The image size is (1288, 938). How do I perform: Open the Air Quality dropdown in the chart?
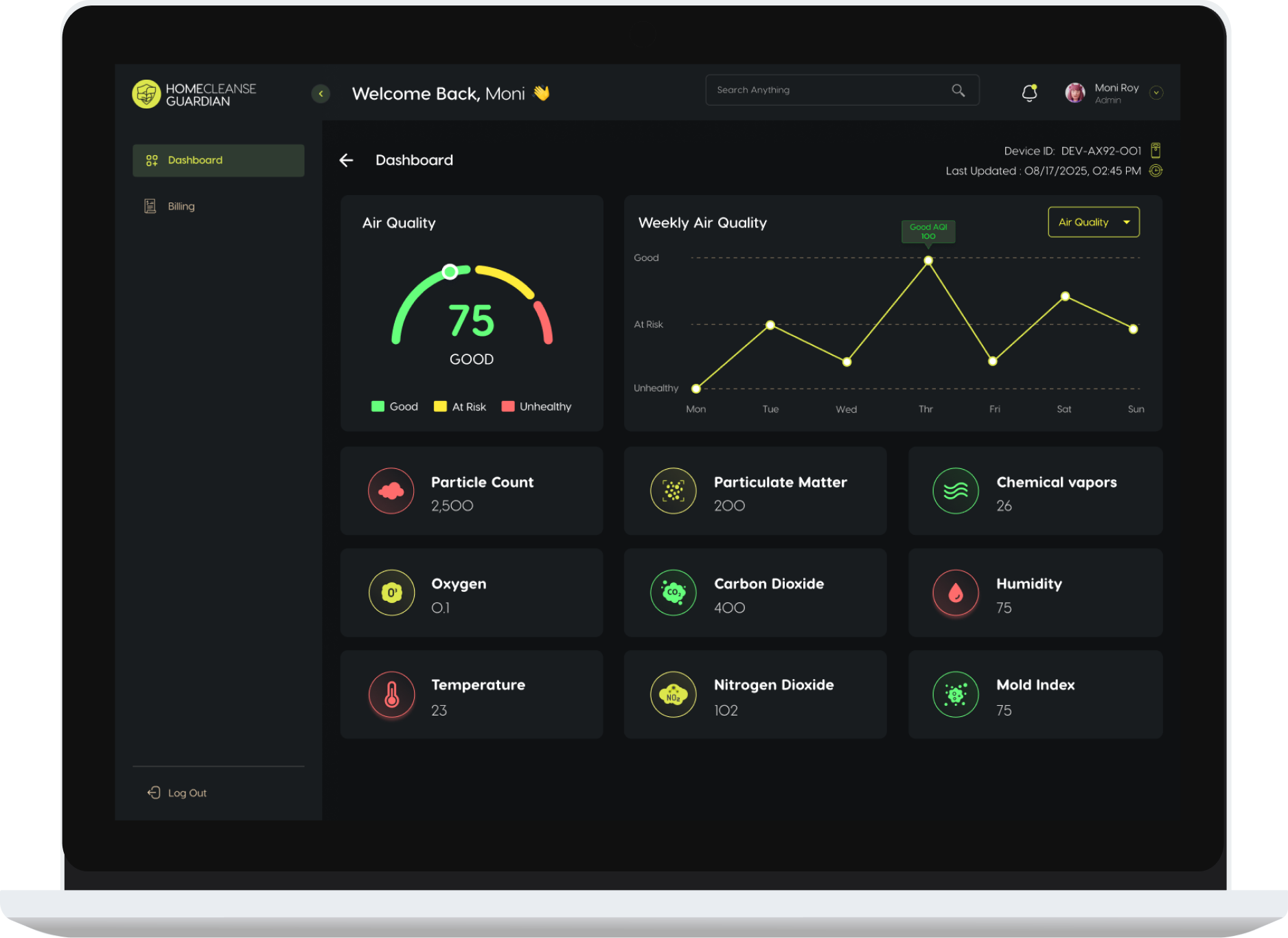pos(1093,222)
